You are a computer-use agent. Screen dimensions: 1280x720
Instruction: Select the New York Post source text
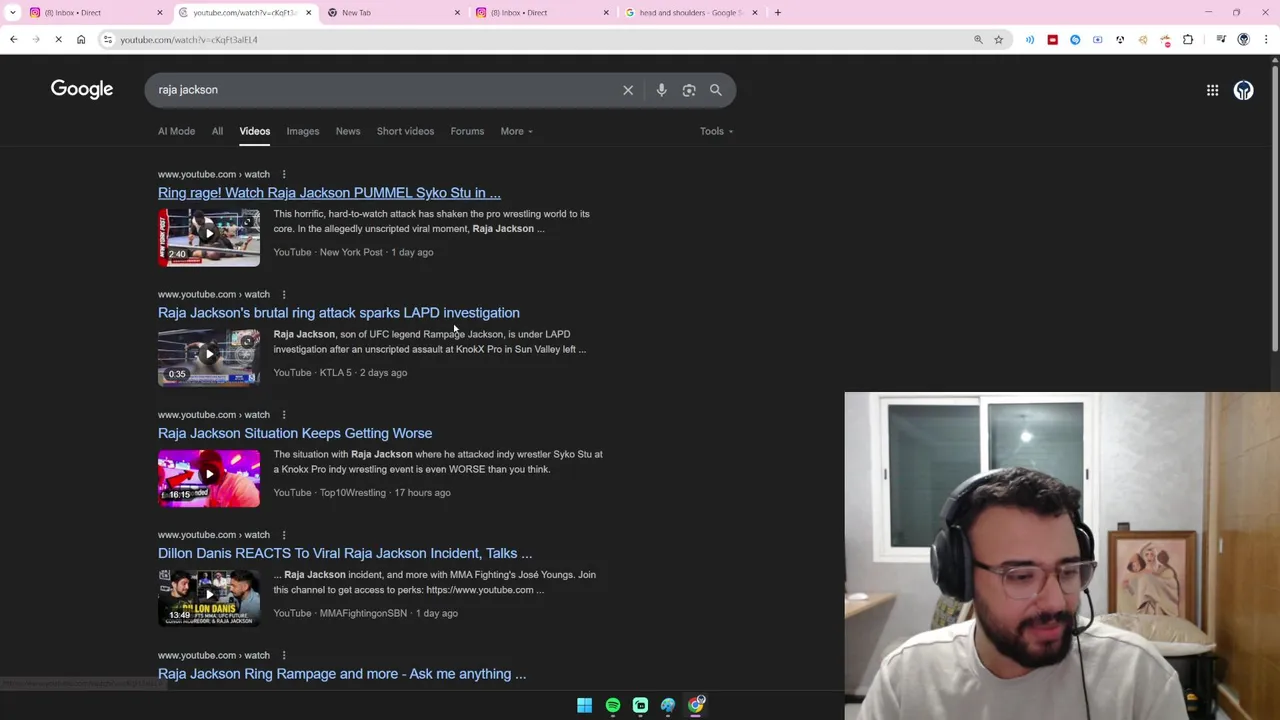click(x=351, y=252)
